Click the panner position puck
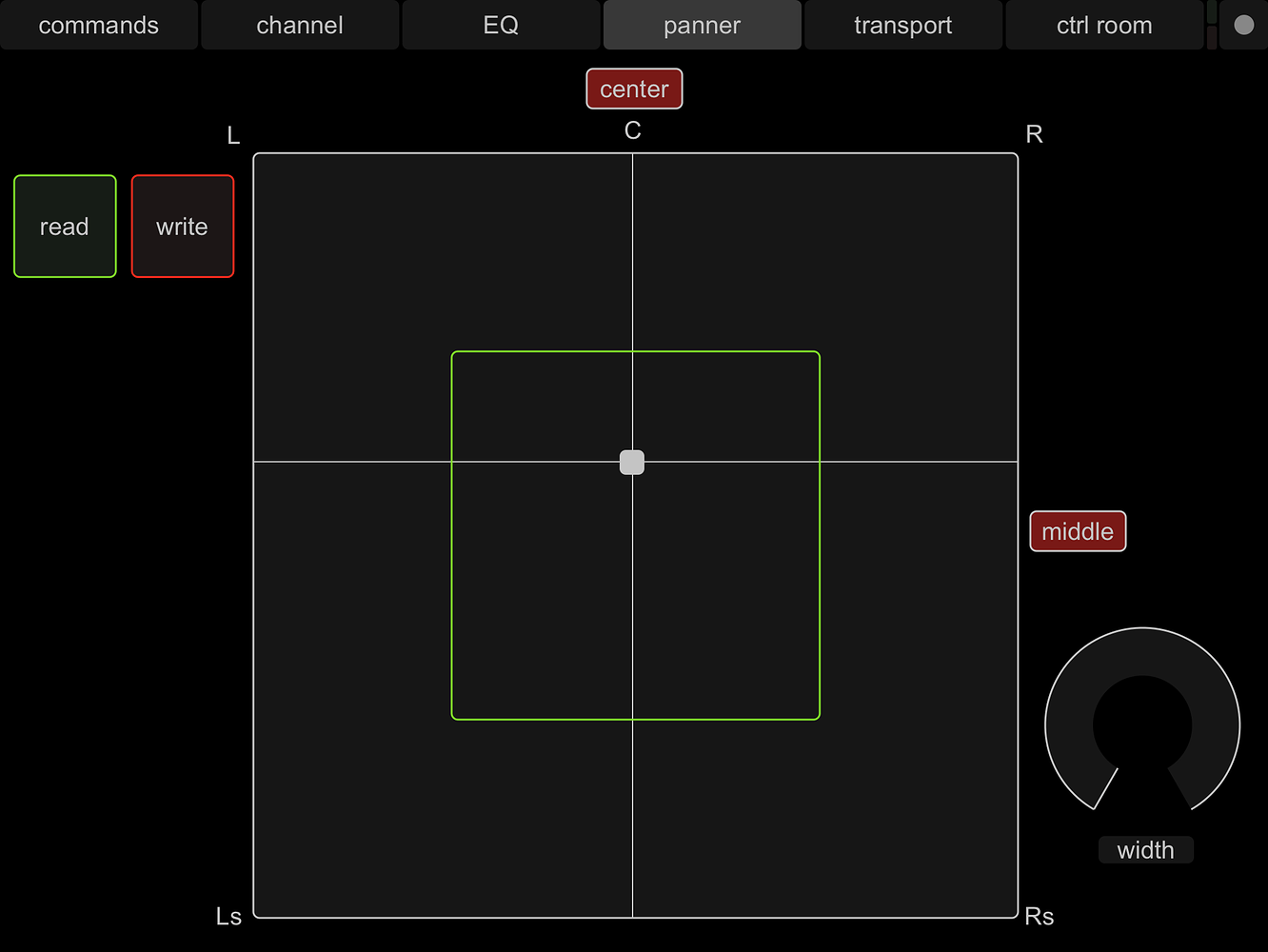This screenshot has height=952, width=1268. (x=631, y=462)
